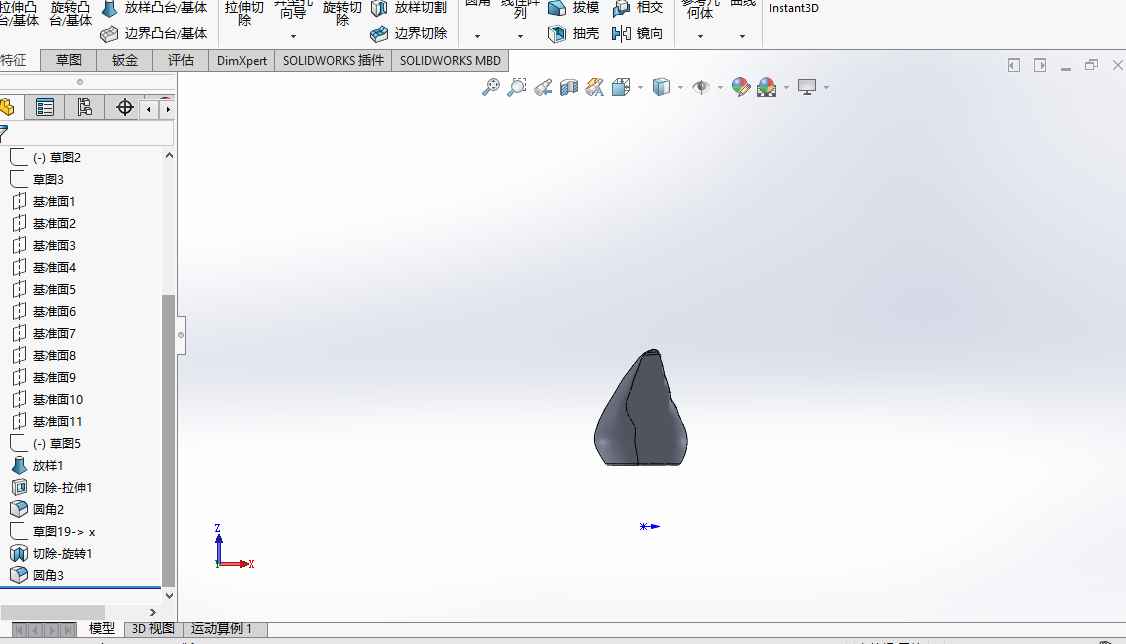1126x644 pixels.
Task: Expand the view orientation dropdown arrow
Action: (640, 88)
